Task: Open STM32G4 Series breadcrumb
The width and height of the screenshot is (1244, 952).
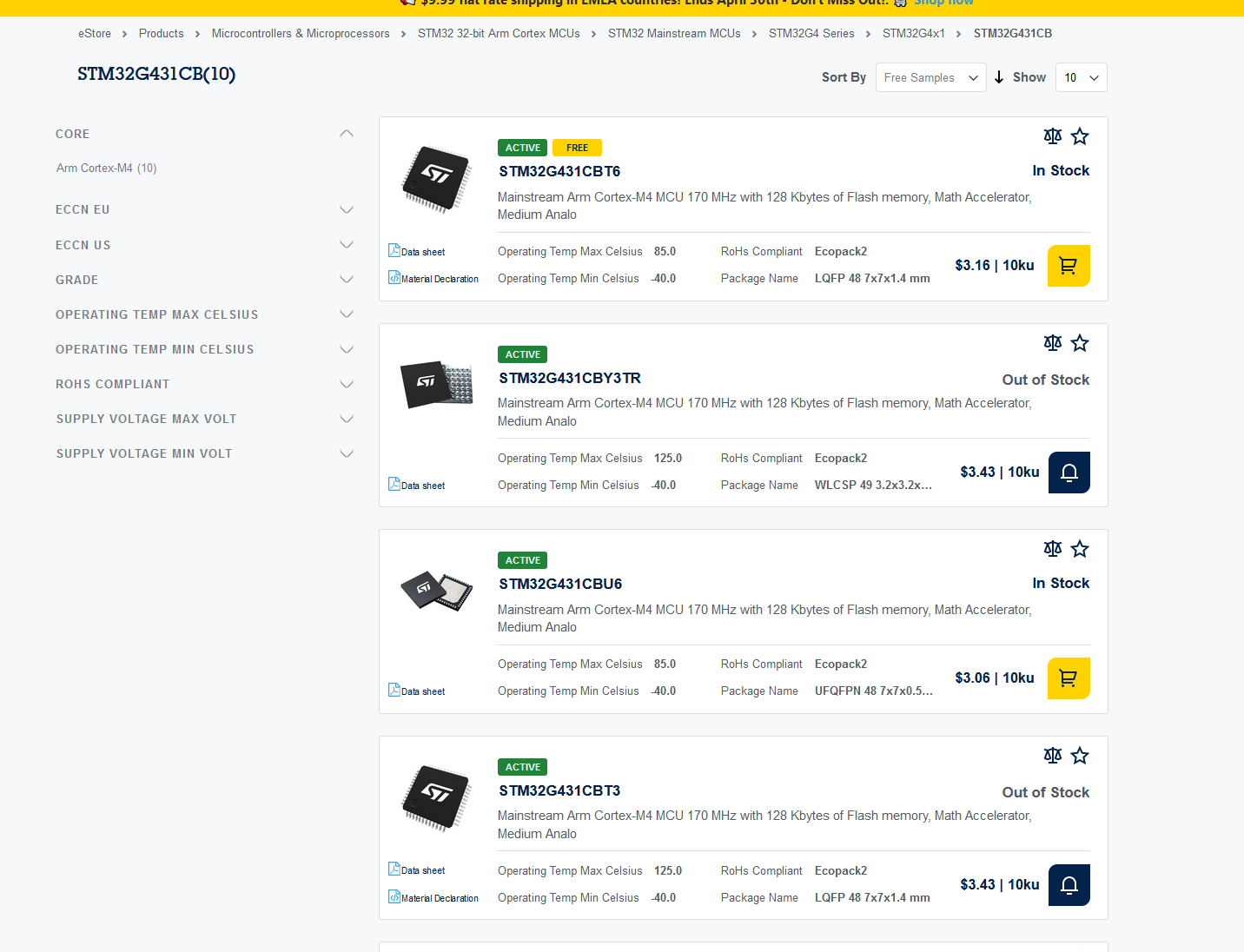Action: (x=811, y=34)
